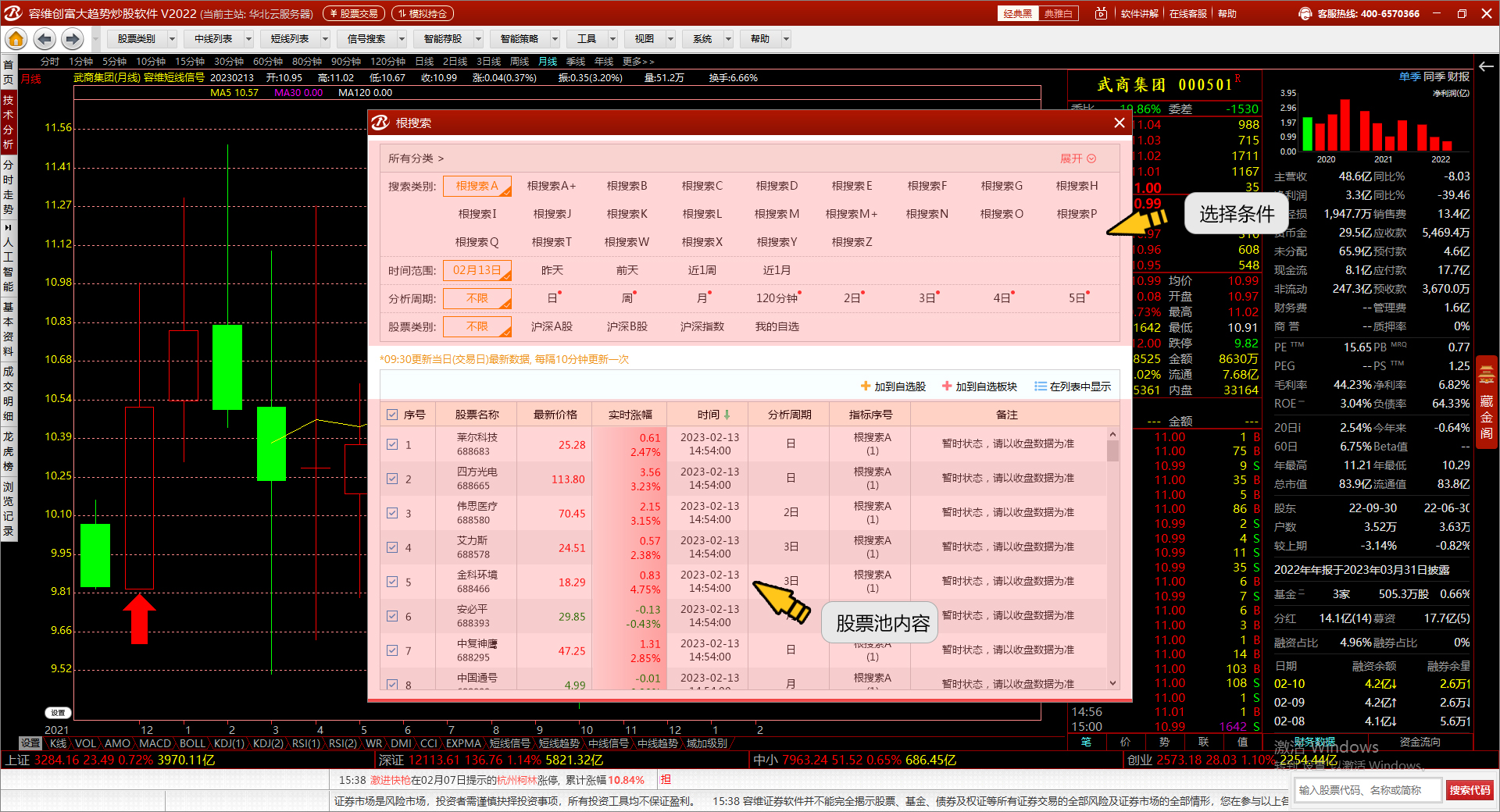Open the 在线客服 link
The height and width of the screenshot is (812, 1500).
(1187, 13)
